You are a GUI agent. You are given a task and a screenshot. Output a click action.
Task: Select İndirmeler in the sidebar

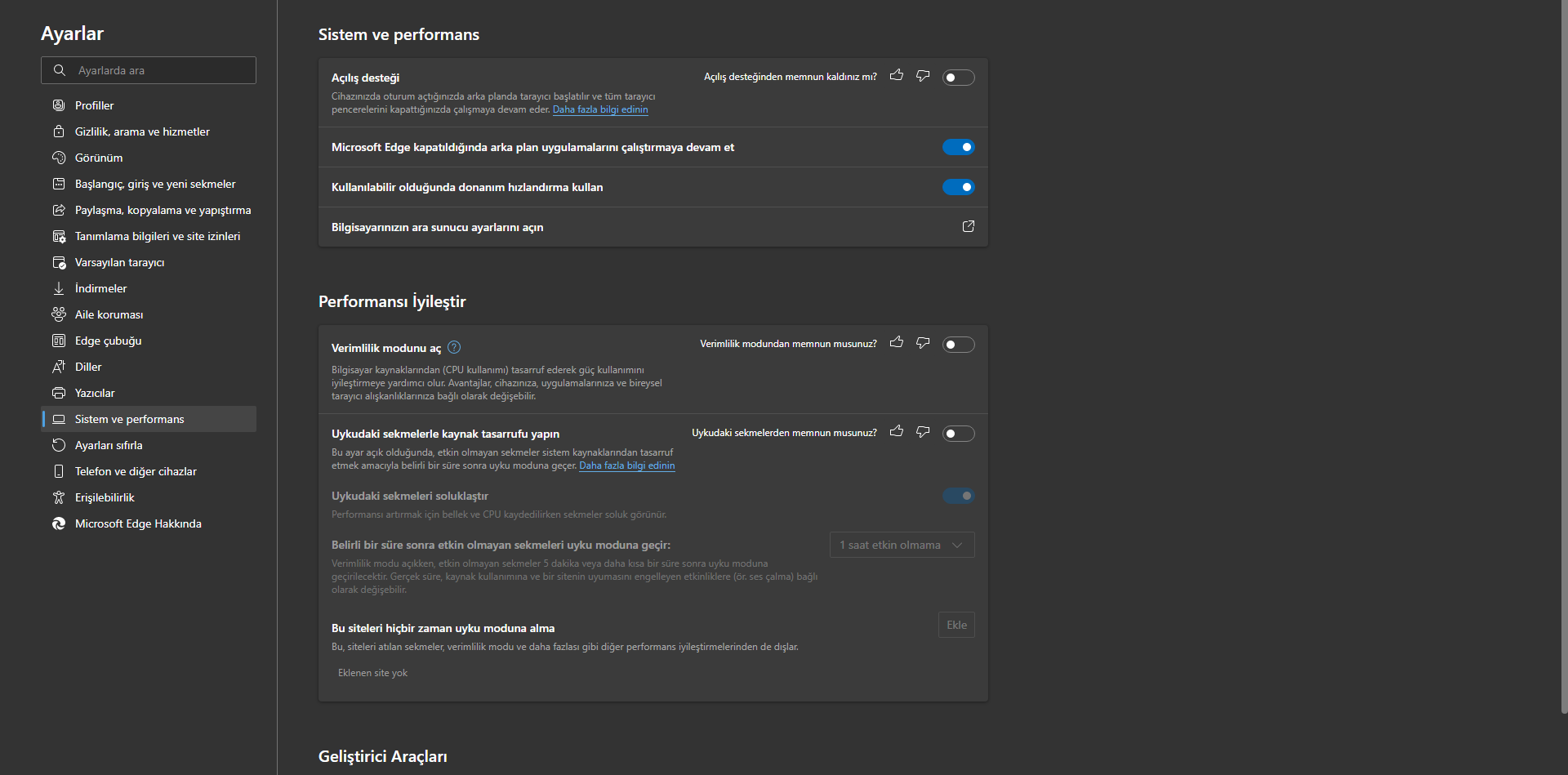[101, 288]
